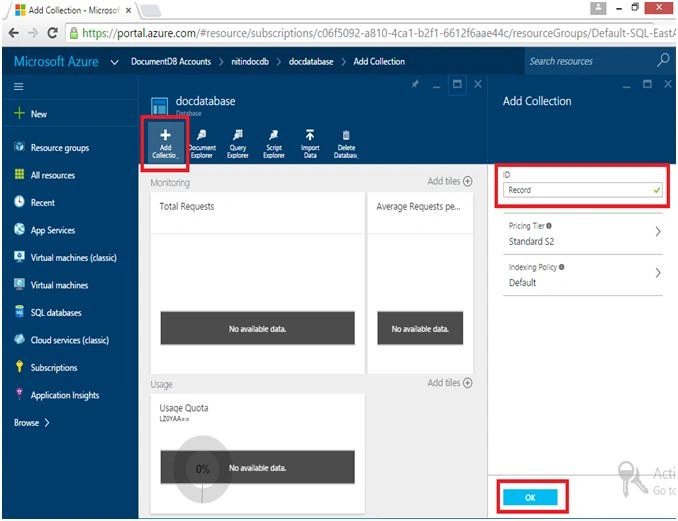Select the Add Collection browser tab
The width and height of the screenshot is (678, 521).
click(x=73, y=10)
